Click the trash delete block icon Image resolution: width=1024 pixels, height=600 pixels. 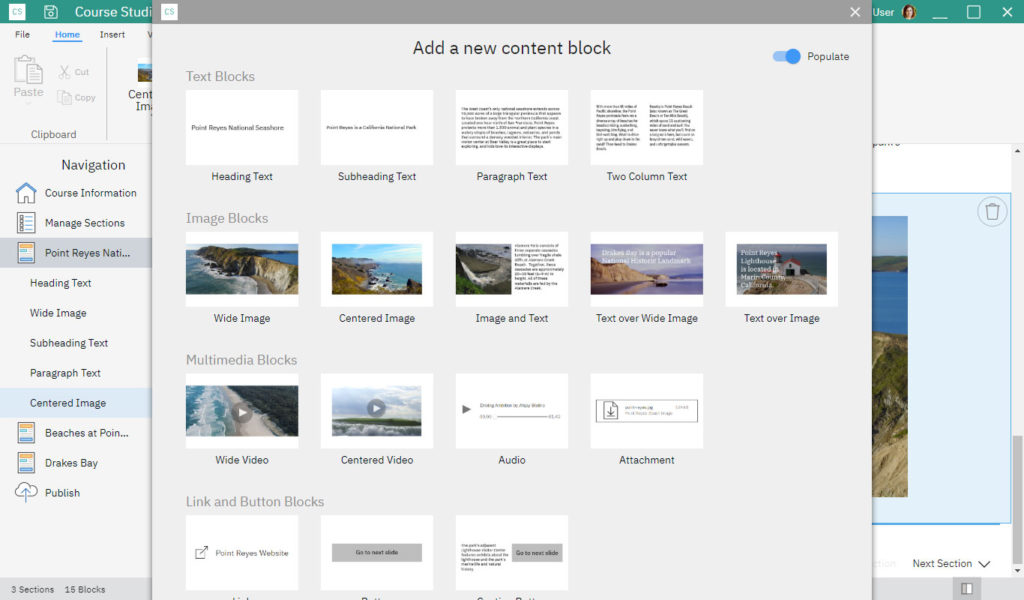[x=991, y=211]
